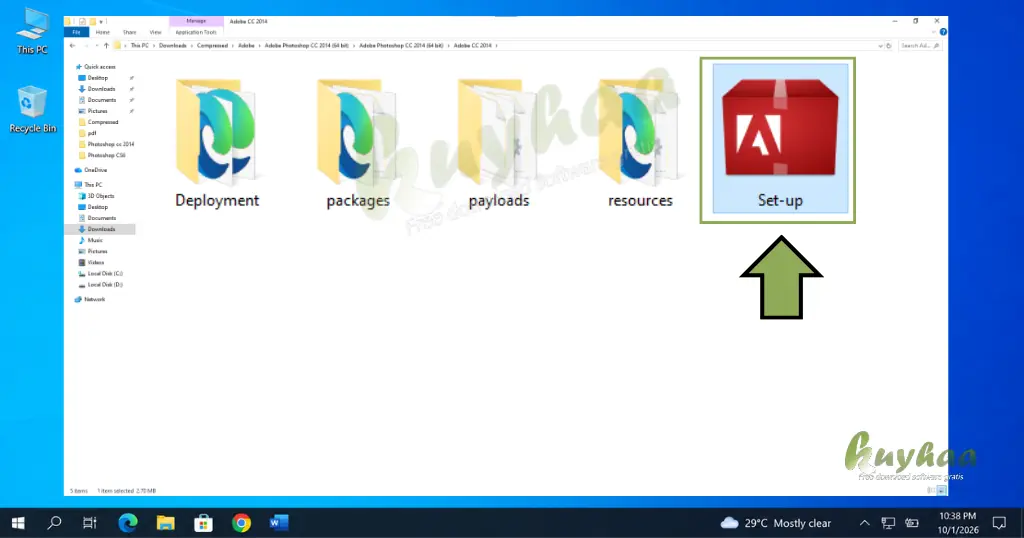
Task: Select the Set-up Adobe installer file
Action: [x=780, y=138]
